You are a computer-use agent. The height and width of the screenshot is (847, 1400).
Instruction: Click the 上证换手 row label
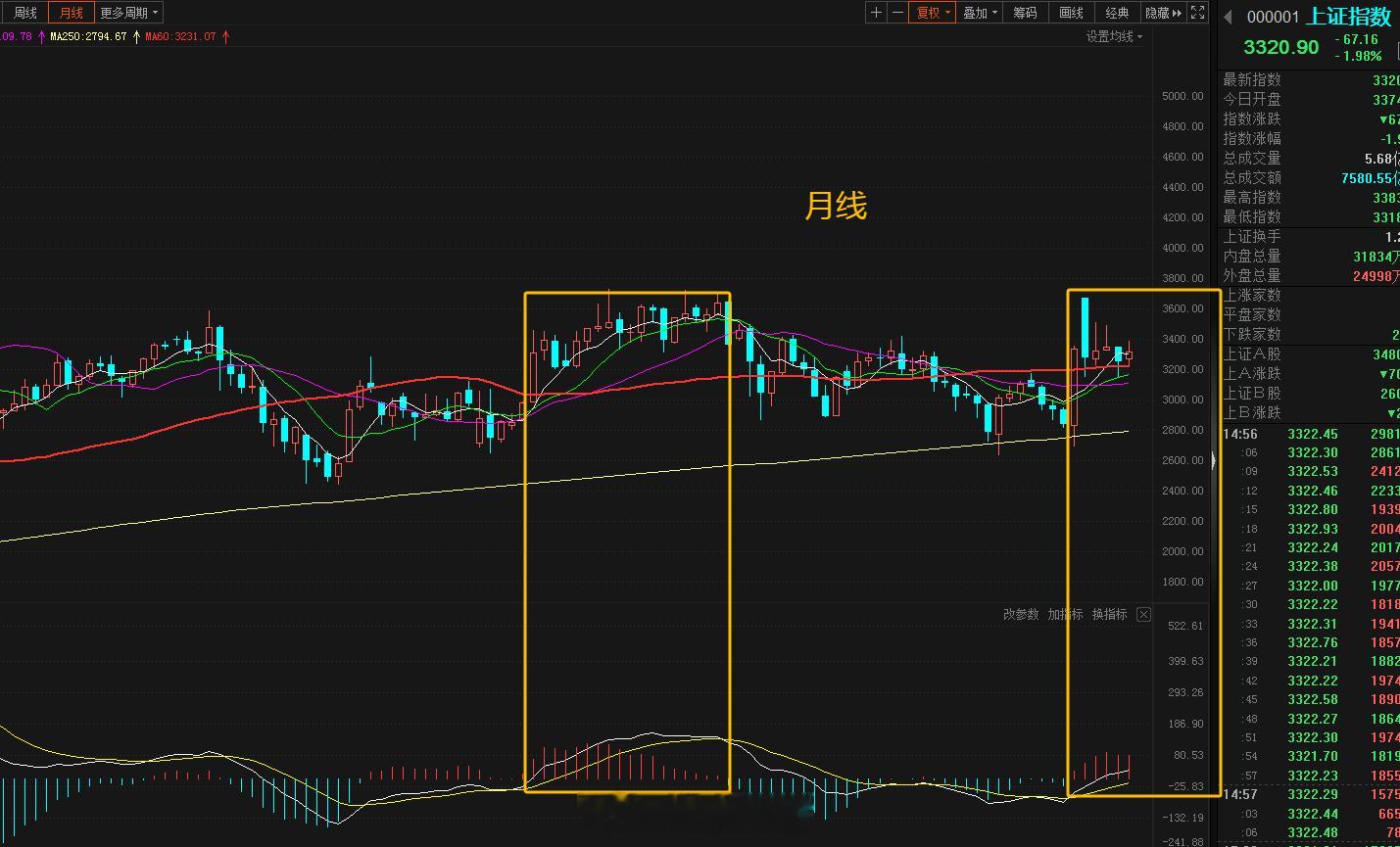[1251, 236]
